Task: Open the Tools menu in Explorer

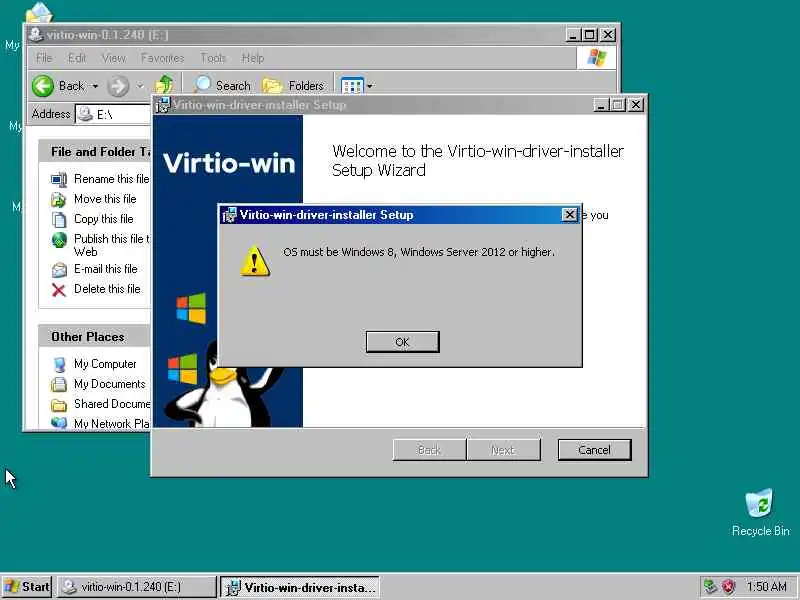Action: [x=213, y=58]
